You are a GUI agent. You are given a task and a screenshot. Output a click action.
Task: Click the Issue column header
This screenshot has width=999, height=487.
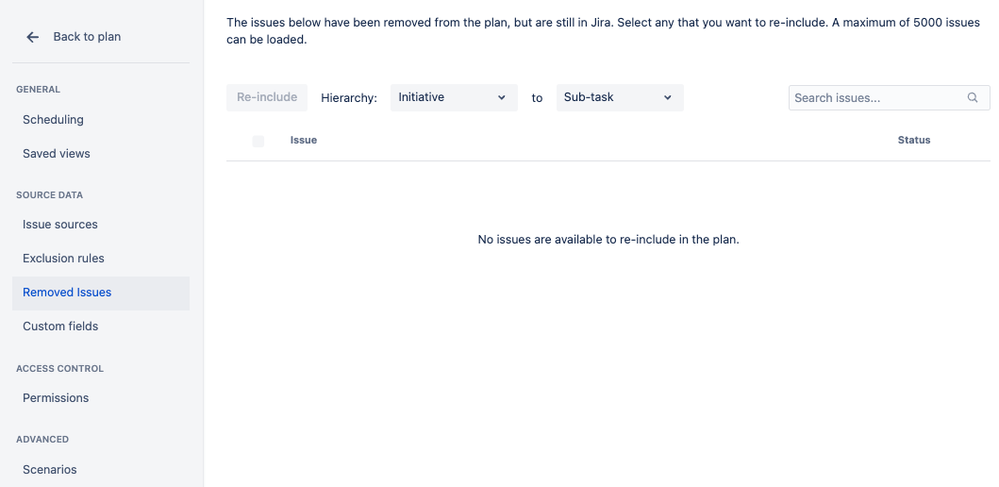click(x=303, y=140)
